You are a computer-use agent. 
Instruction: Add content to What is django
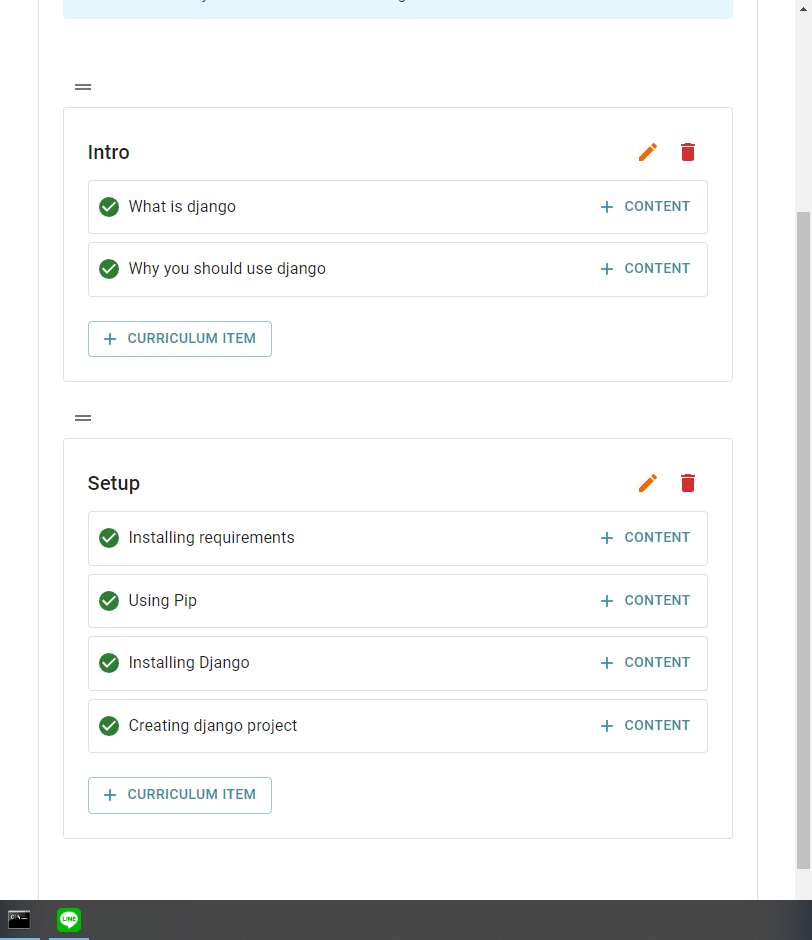point(645,207)
